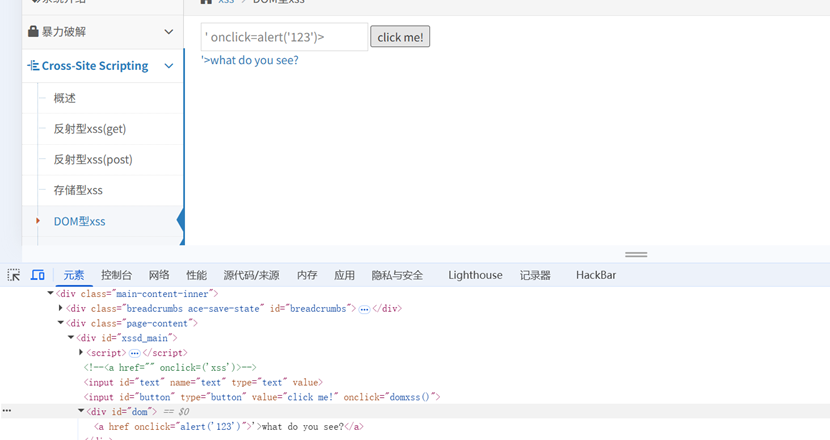Click the lock icon beside 暴力破解
Viewport: 830px width, 440px height.
33,31
